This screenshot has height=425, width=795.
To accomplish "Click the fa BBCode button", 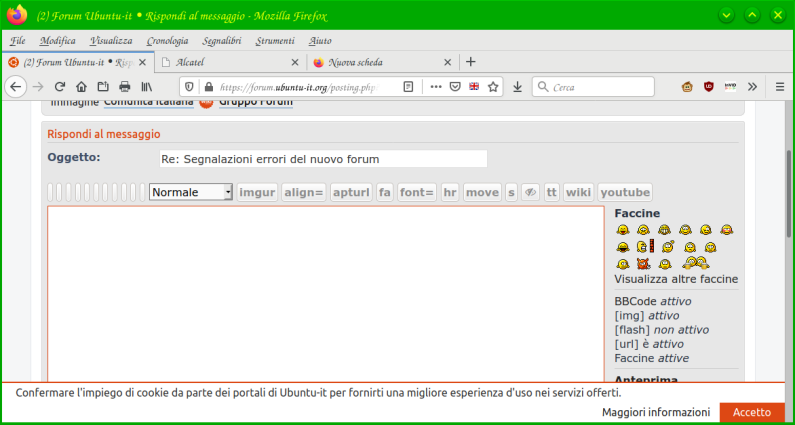I will pyautogui.click(x=385, y=192).
